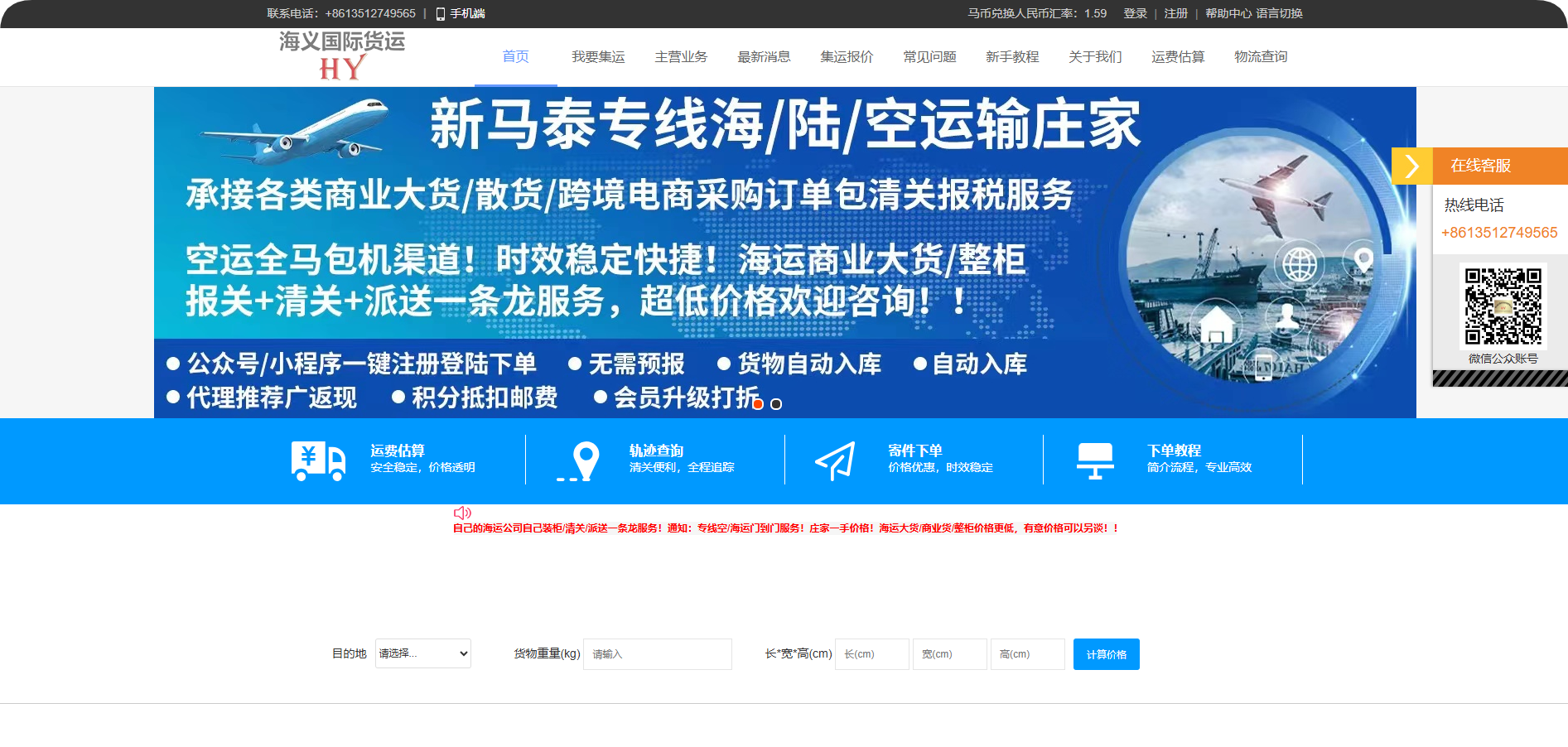This screenshot has width=1568, height=747.
Task: Click the 注册 register link
Action: [1175, 14]
